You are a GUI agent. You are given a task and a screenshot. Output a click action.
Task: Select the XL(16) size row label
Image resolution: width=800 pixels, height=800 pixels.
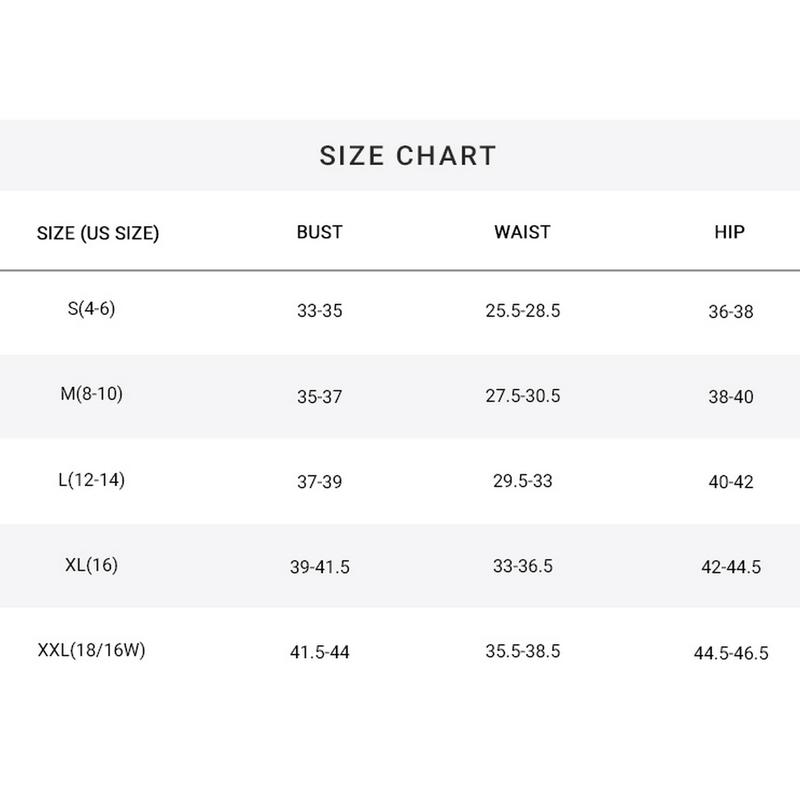point(91,565)
